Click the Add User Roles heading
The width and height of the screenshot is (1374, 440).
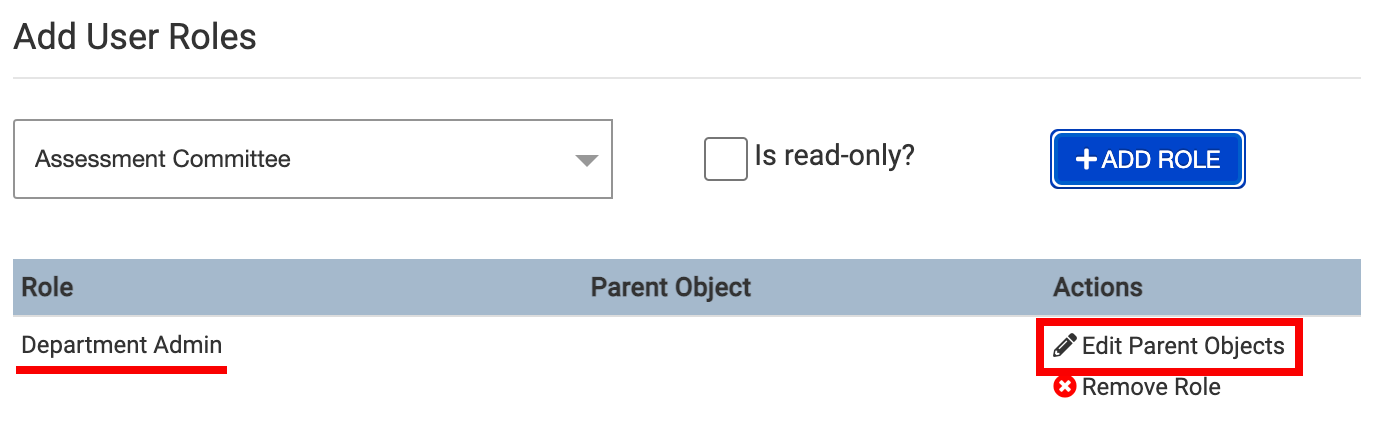(135, 37)
